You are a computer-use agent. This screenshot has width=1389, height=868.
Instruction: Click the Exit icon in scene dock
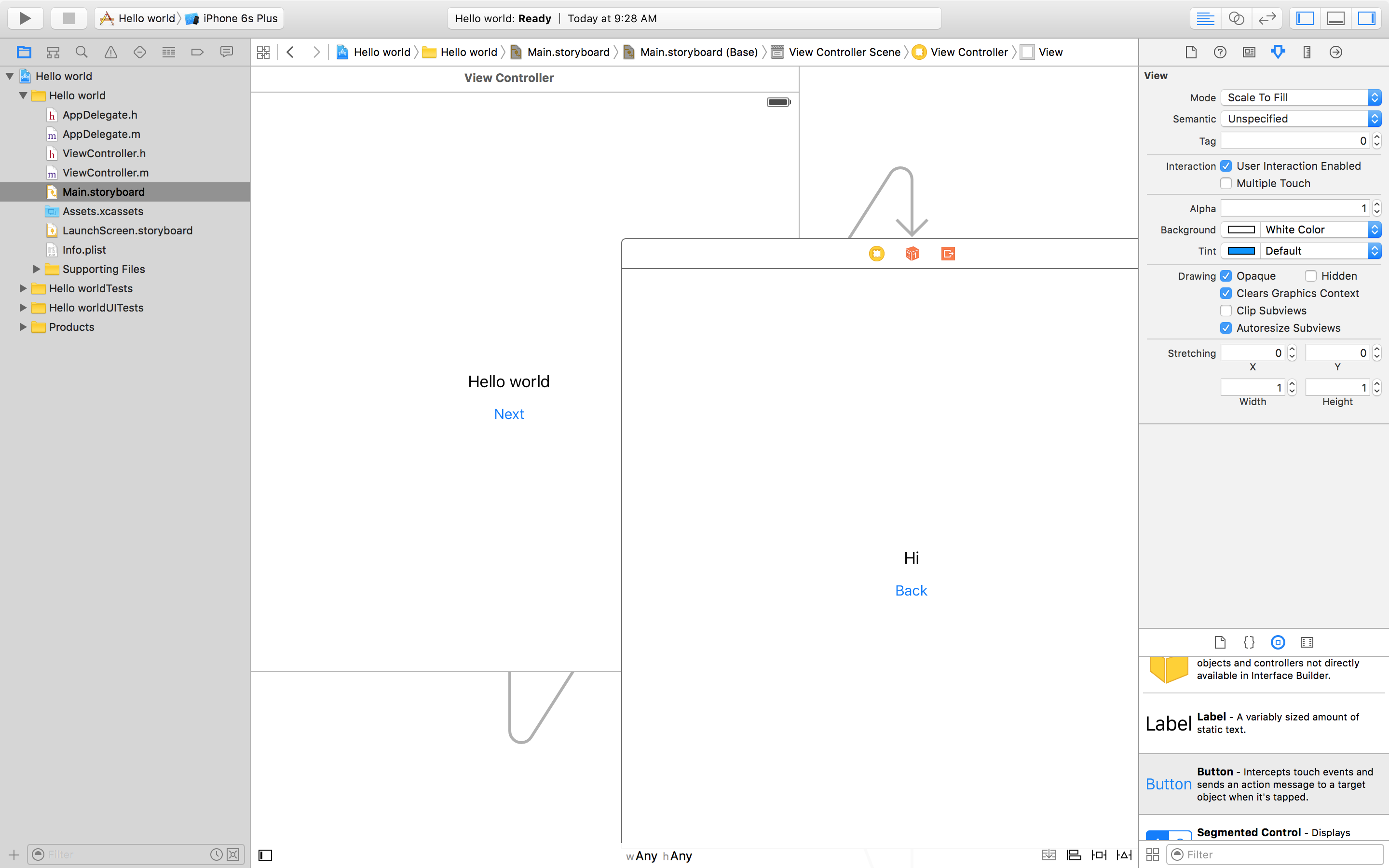[x=948, y=253]
